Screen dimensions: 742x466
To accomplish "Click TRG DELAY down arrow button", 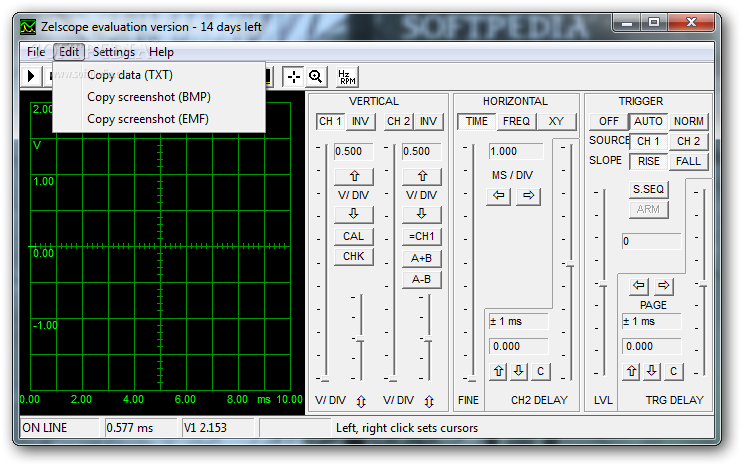I will [x=652, y=371].
